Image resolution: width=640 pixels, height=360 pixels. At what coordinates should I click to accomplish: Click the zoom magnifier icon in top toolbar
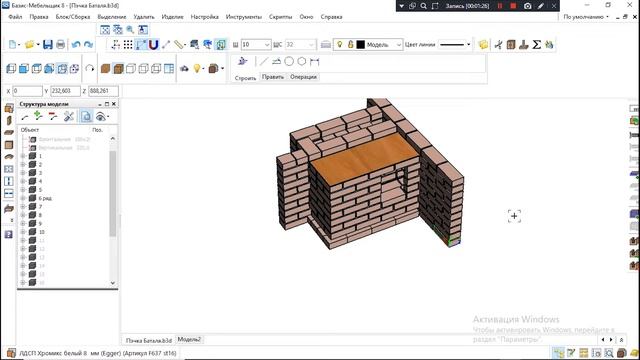coord(130,29)
